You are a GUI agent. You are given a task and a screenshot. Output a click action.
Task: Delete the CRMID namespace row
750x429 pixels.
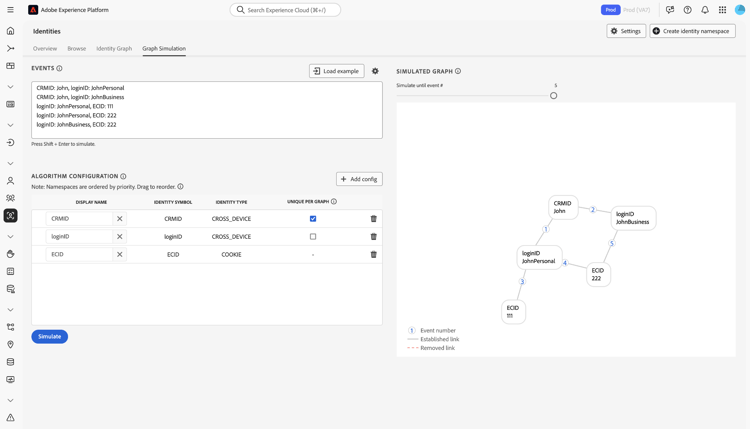(374, 219)
